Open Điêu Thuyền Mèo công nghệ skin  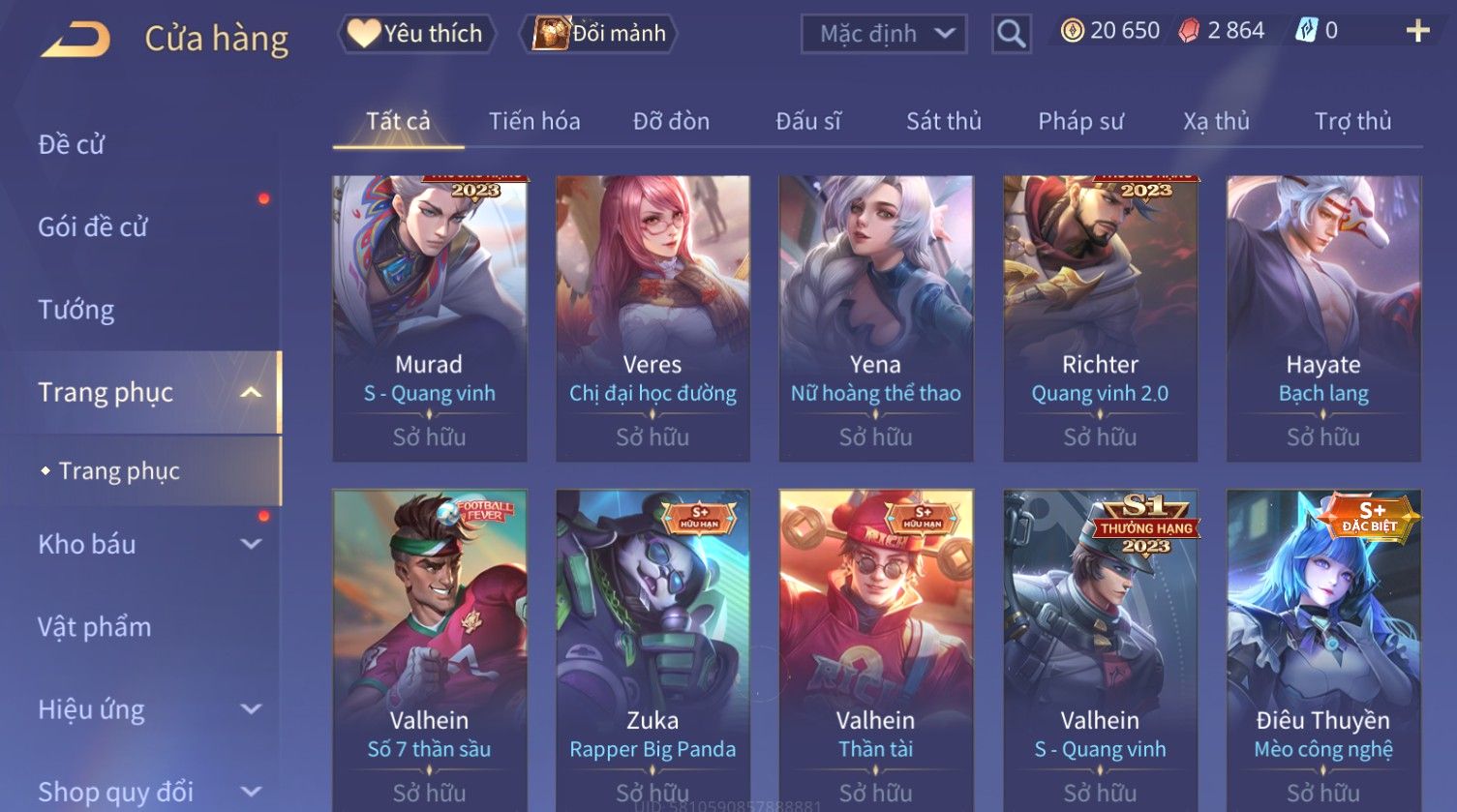coord(1323,650)
